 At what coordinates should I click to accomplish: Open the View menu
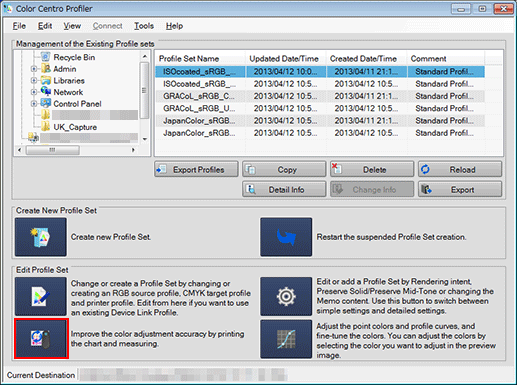tap(72, 26)
